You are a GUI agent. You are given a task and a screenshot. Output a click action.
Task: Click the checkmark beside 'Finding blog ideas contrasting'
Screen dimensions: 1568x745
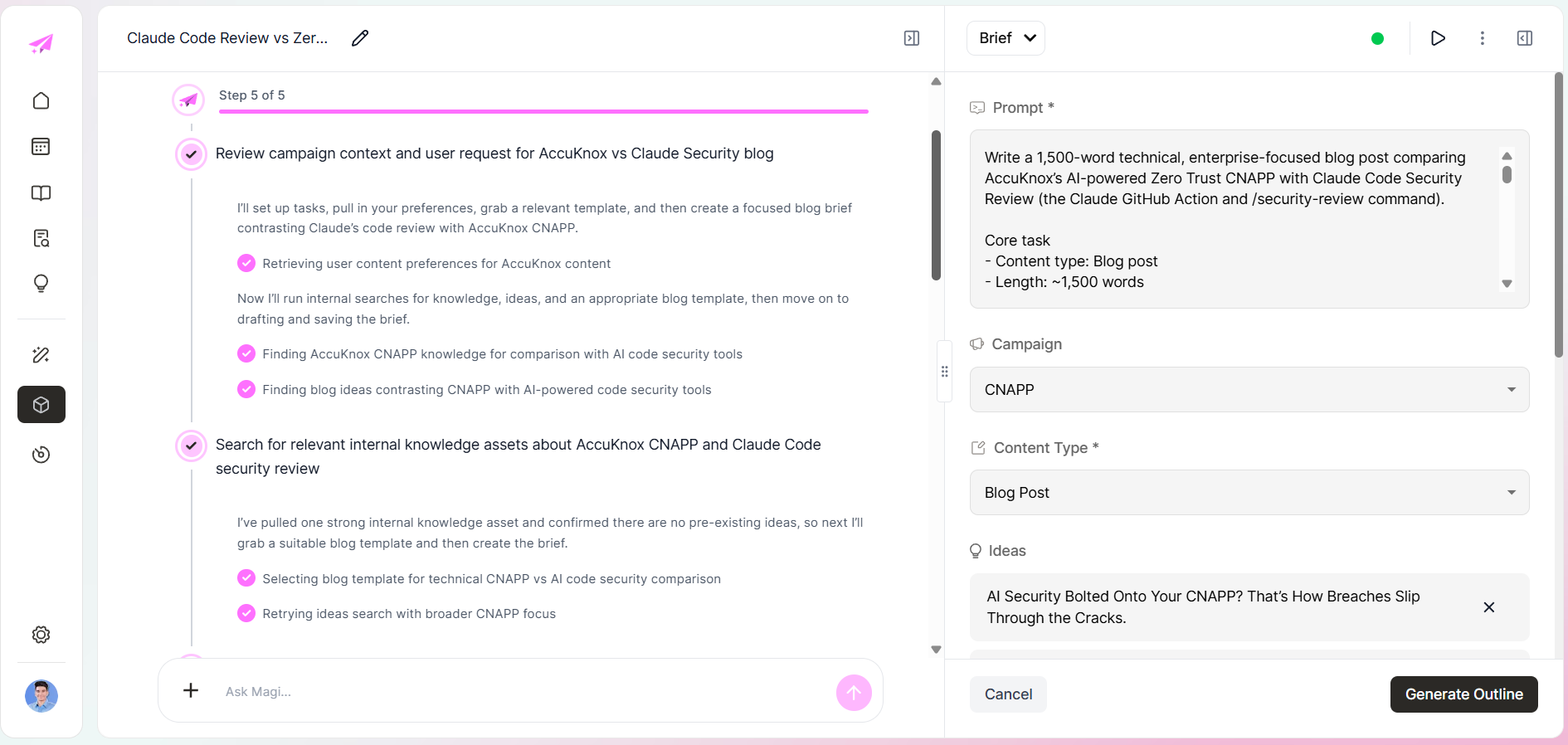click(246, 389)
